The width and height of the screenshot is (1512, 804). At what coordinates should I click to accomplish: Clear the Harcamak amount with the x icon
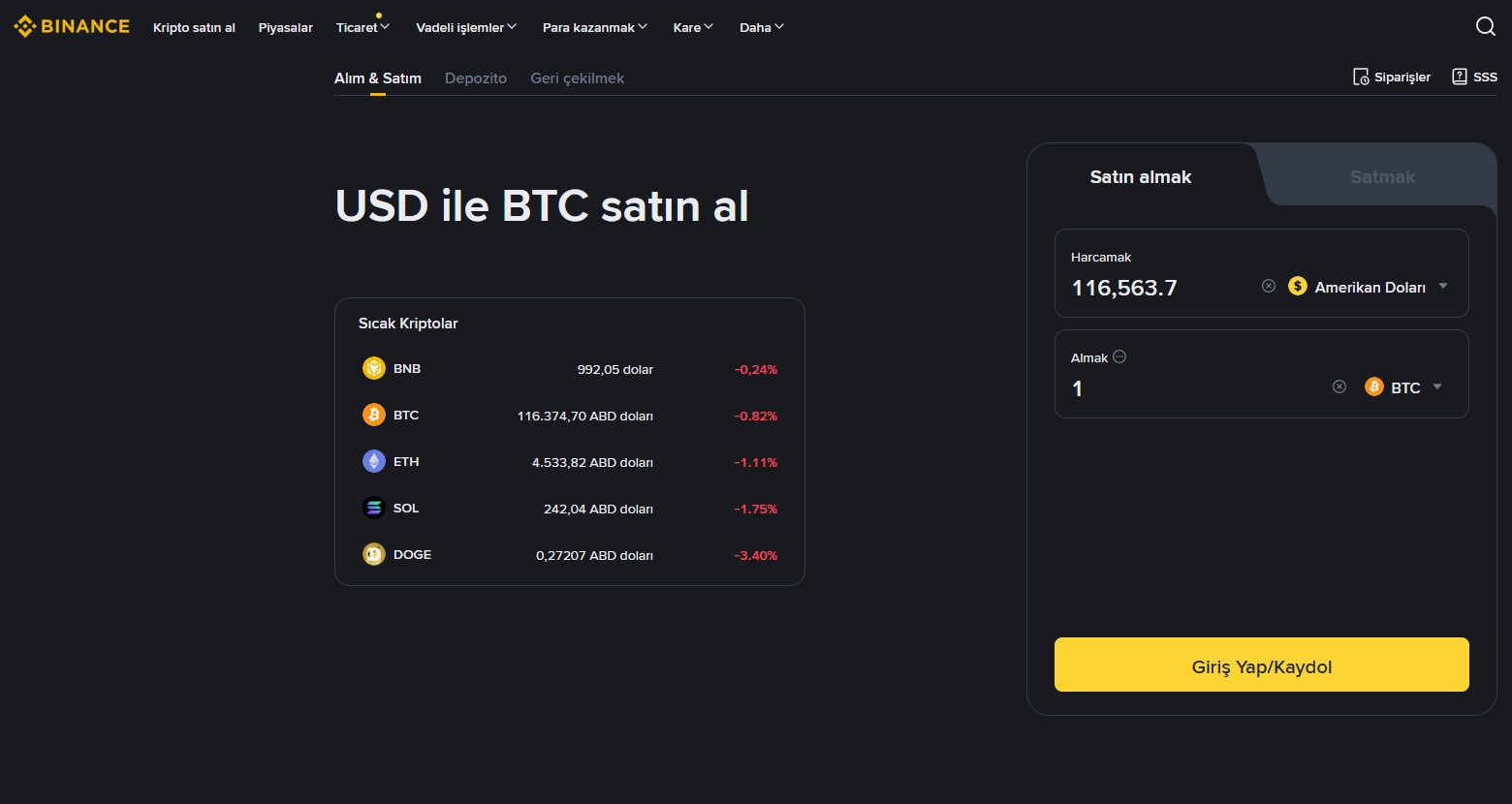coord(1268,285)
